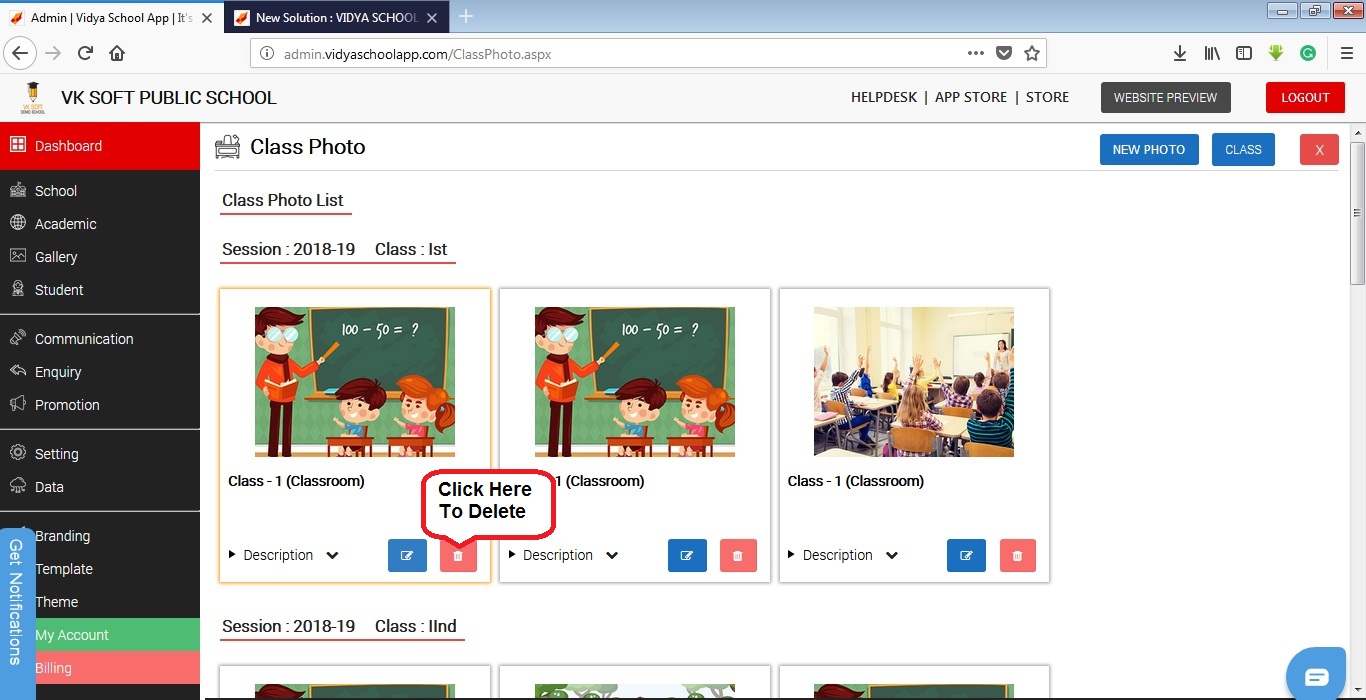Go to the browser Home page
1366x700 pixels.
pyautogui.click(x=117, y=53)
